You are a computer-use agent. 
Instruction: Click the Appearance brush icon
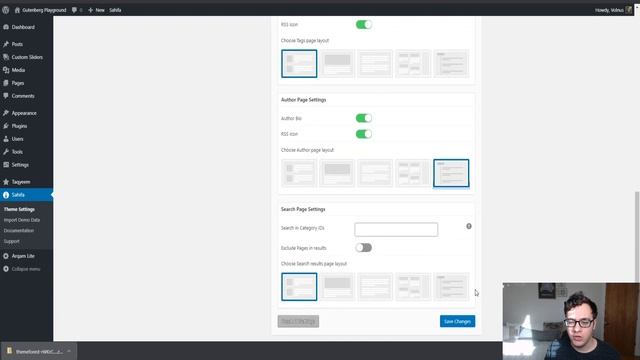6,113
